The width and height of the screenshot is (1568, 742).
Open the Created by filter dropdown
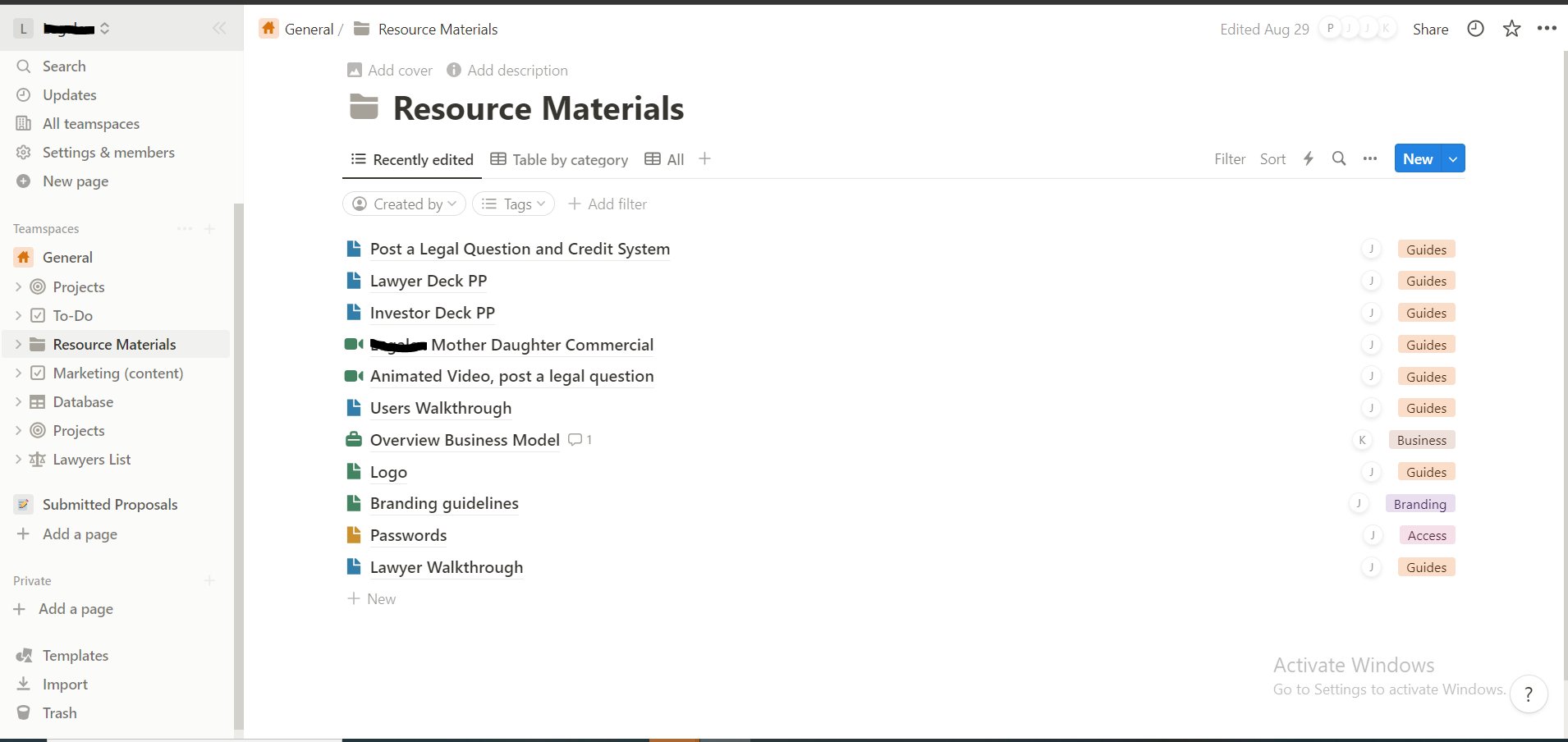click(404, 204)
